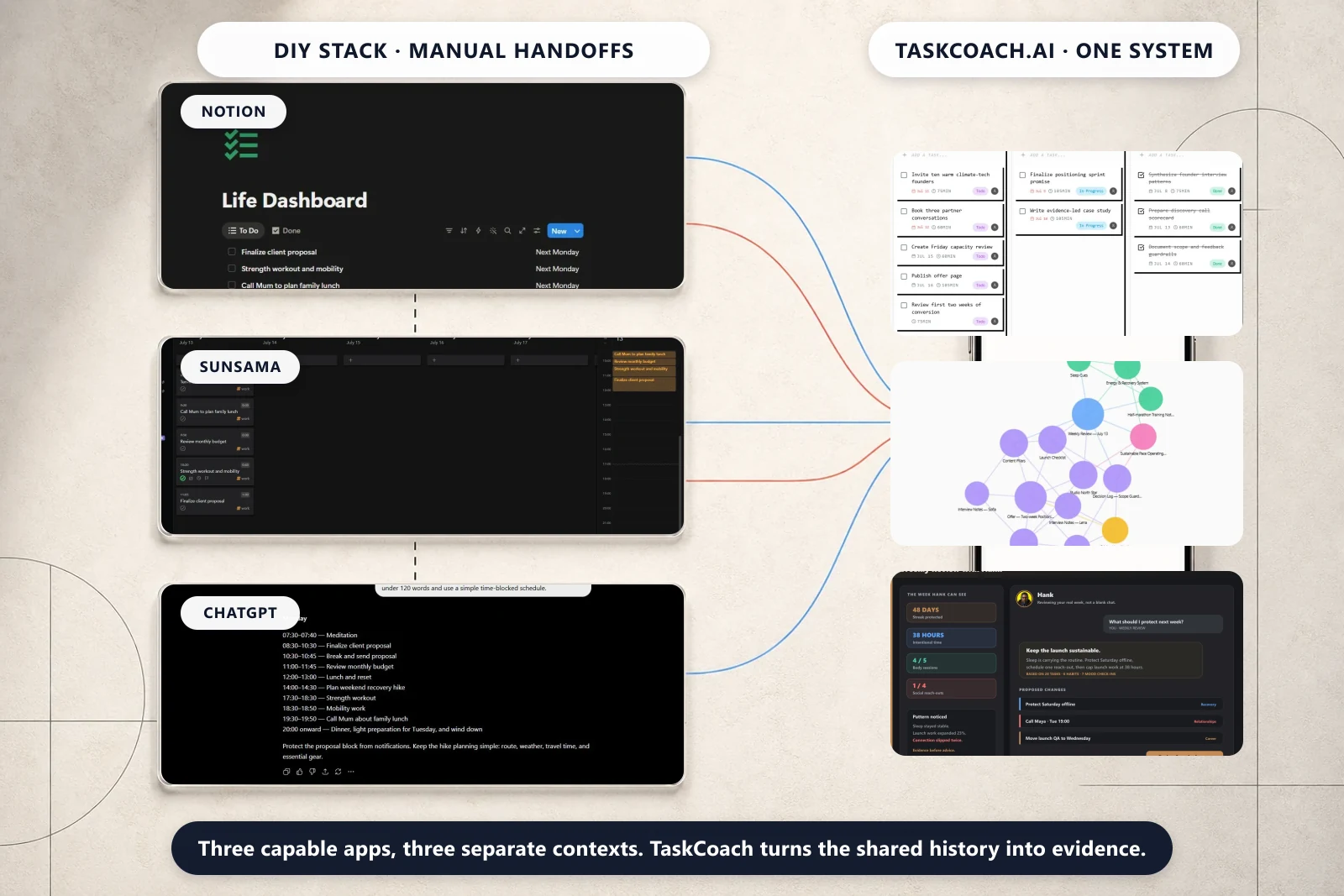Click the 38 Hours intentional time card
The width and height of the screenshot is (1344, 896).
click(x=951, y=638)
